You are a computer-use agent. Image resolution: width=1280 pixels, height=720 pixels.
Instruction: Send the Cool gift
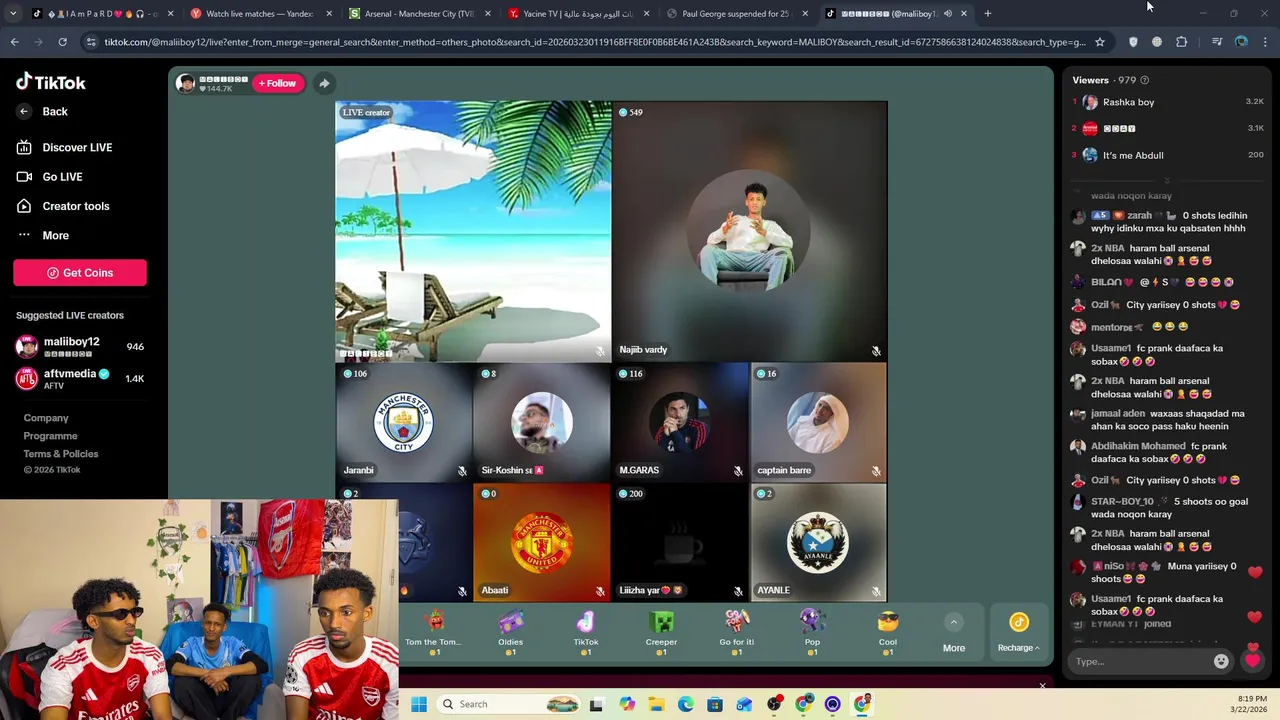click(888, 632)
